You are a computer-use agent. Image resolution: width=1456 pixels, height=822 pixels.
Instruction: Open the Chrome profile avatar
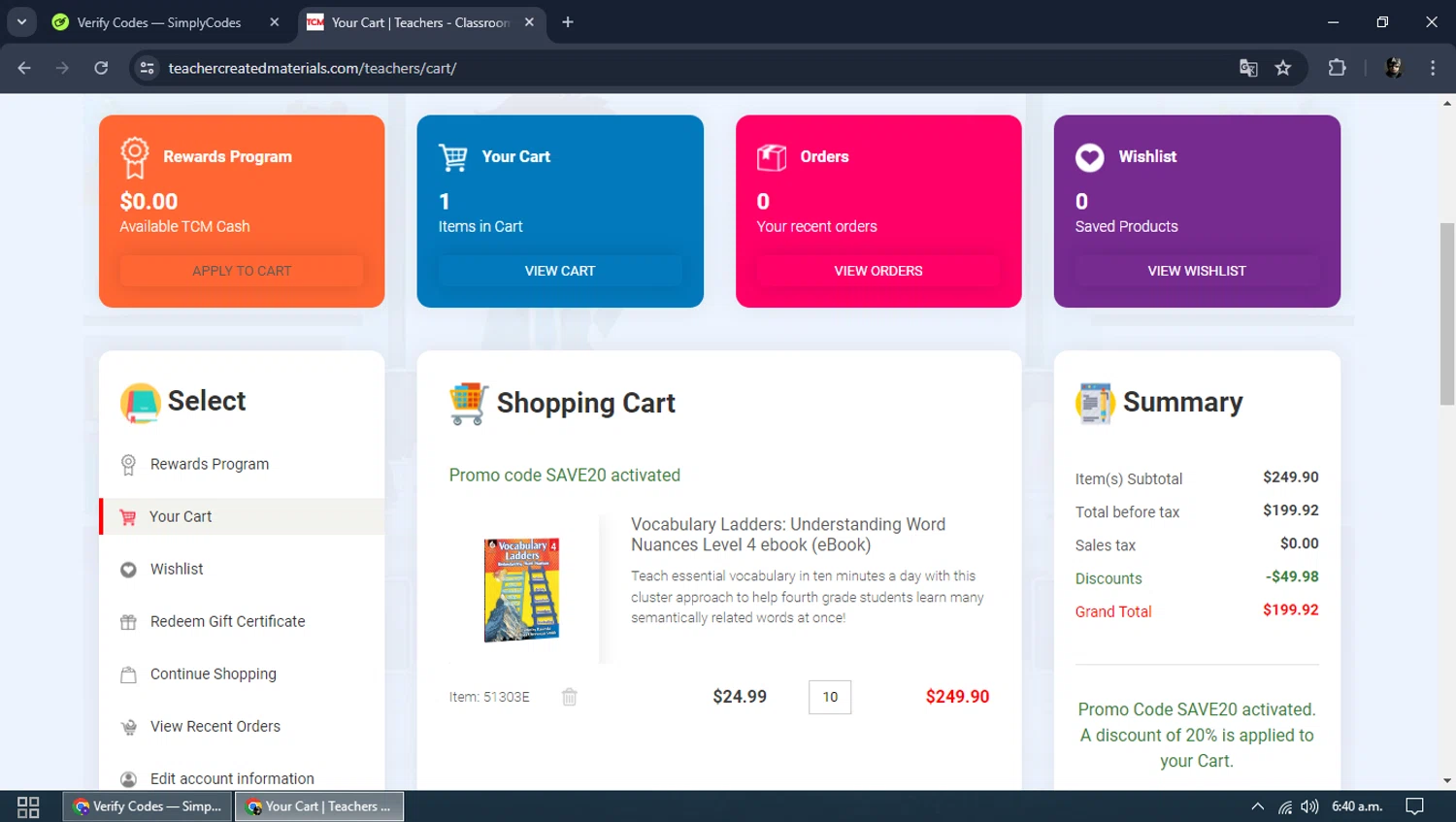point(1393,68)
